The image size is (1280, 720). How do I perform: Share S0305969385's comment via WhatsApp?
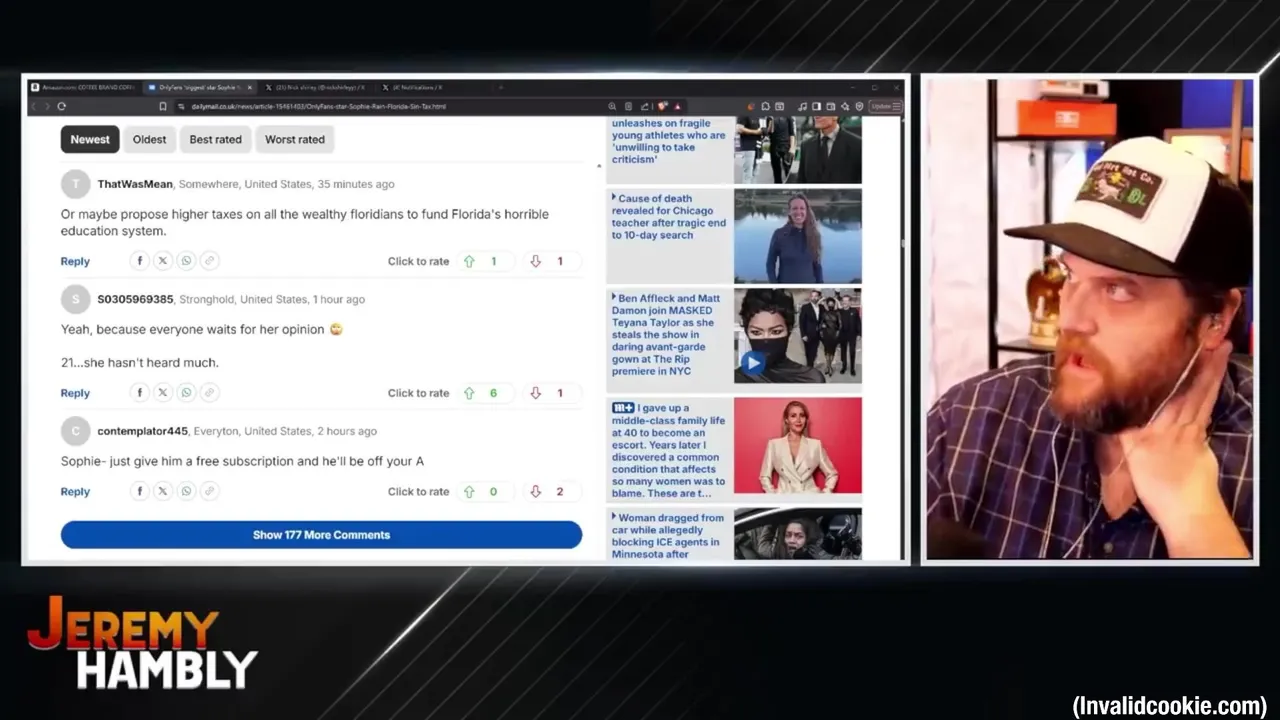coord(186,393)
